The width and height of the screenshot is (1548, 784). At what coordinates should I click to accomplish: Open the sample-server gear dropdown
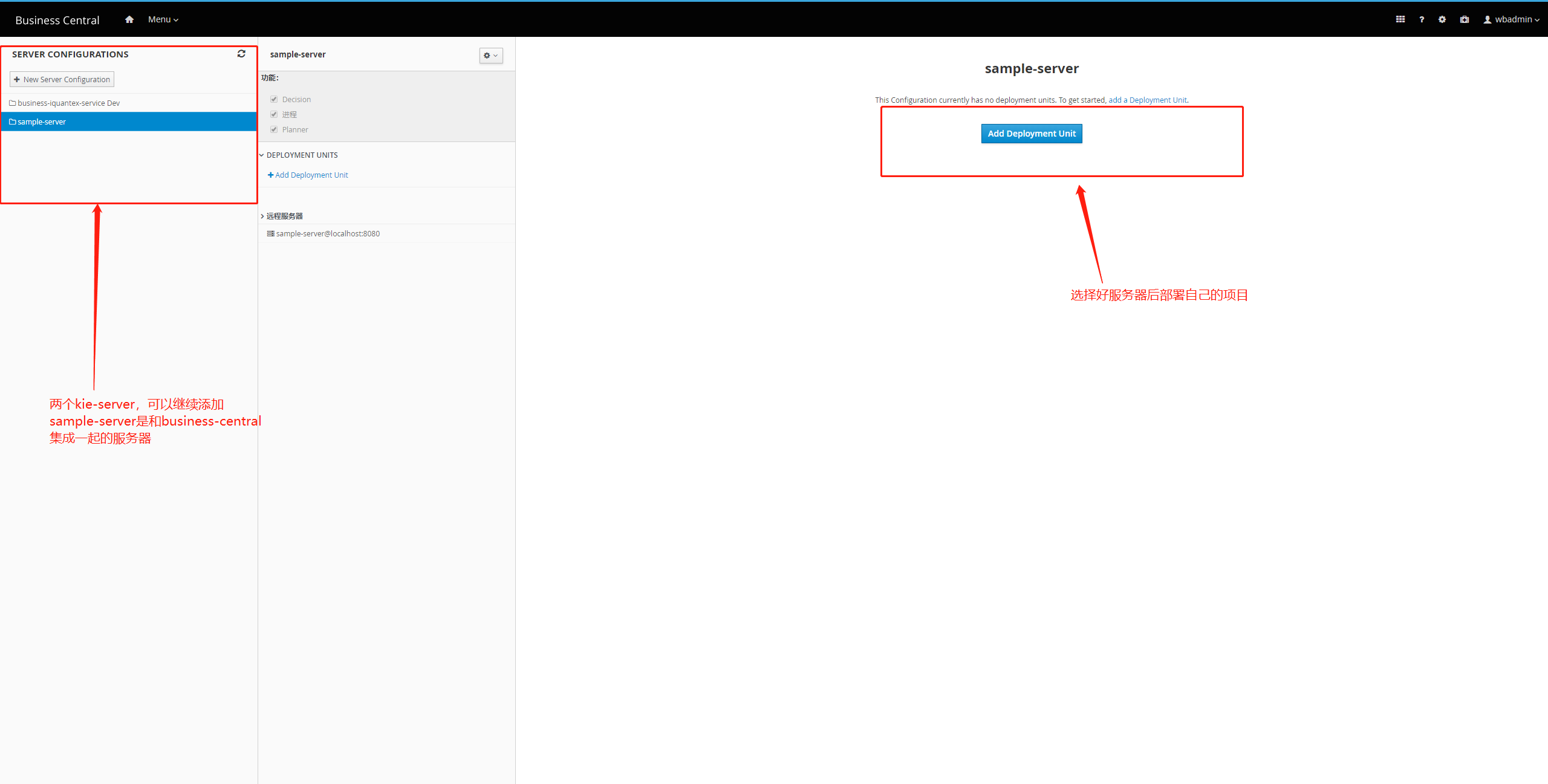click(x=490, y=56)
